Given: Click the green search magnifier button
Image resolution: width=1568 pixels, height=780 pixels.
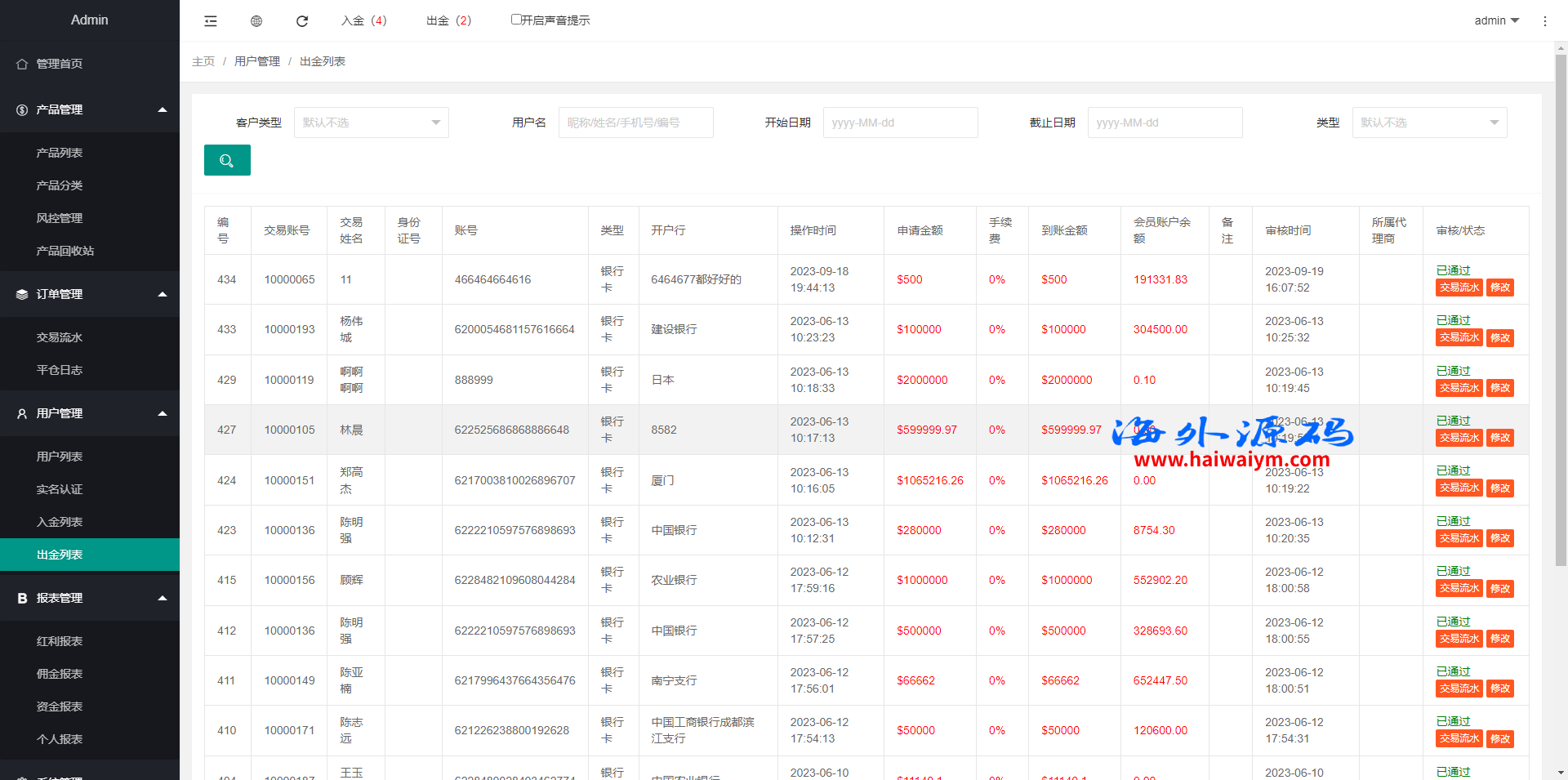Looking at the screenshot, I should 227,161.
